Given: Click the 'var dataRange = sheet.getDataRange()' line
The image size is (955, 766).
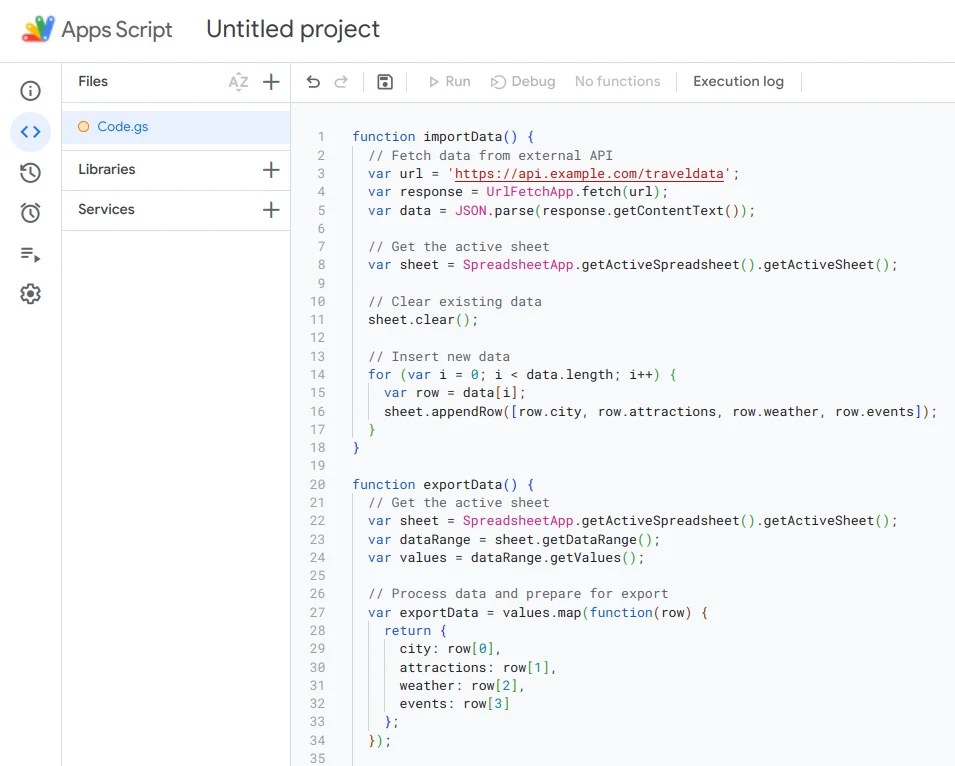Looking at the screenshot, I should (513, 539).
